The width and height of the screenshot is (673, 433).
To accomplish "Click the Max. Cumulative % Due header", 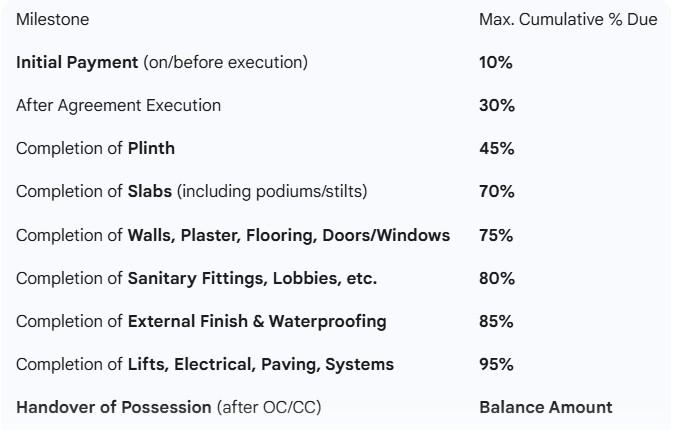I will point(568,20).
